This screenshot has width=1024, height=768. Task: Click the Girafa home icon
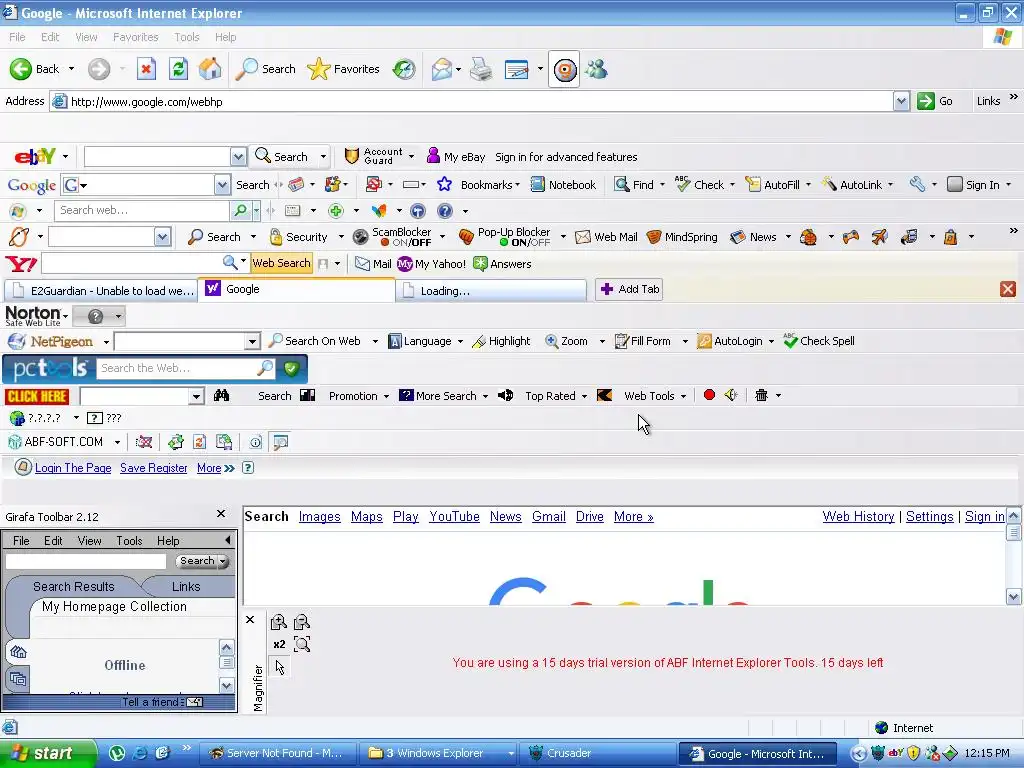pos(18,652)
